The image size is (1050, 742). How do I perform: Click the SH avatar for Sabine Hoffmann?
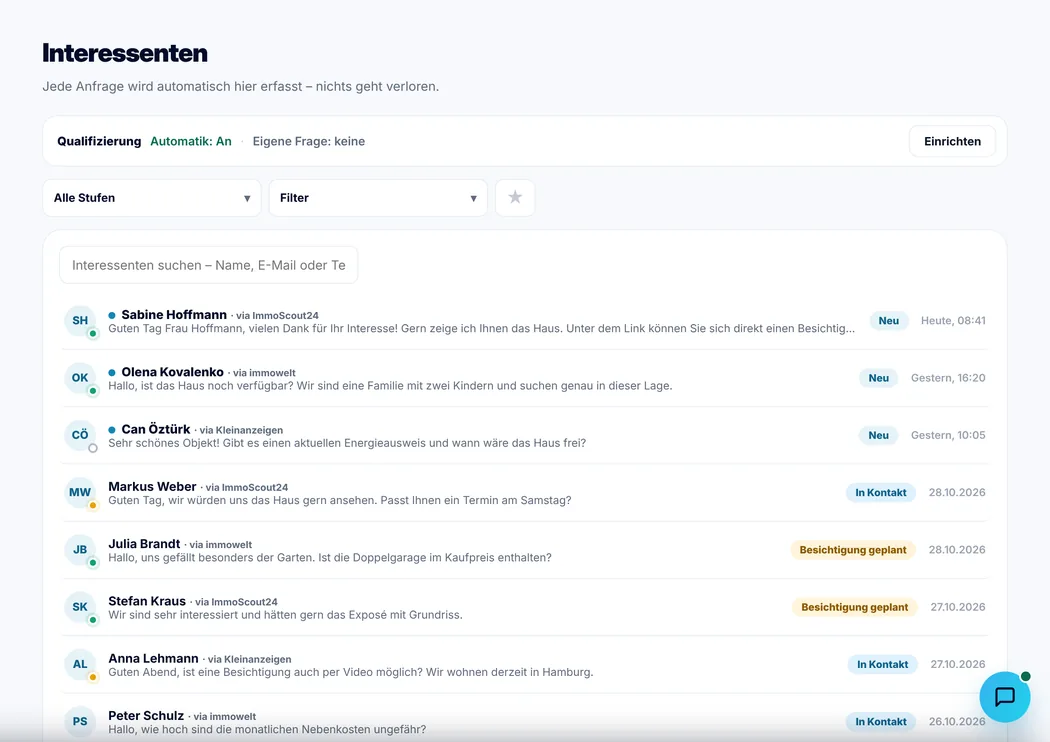[80, 321]
